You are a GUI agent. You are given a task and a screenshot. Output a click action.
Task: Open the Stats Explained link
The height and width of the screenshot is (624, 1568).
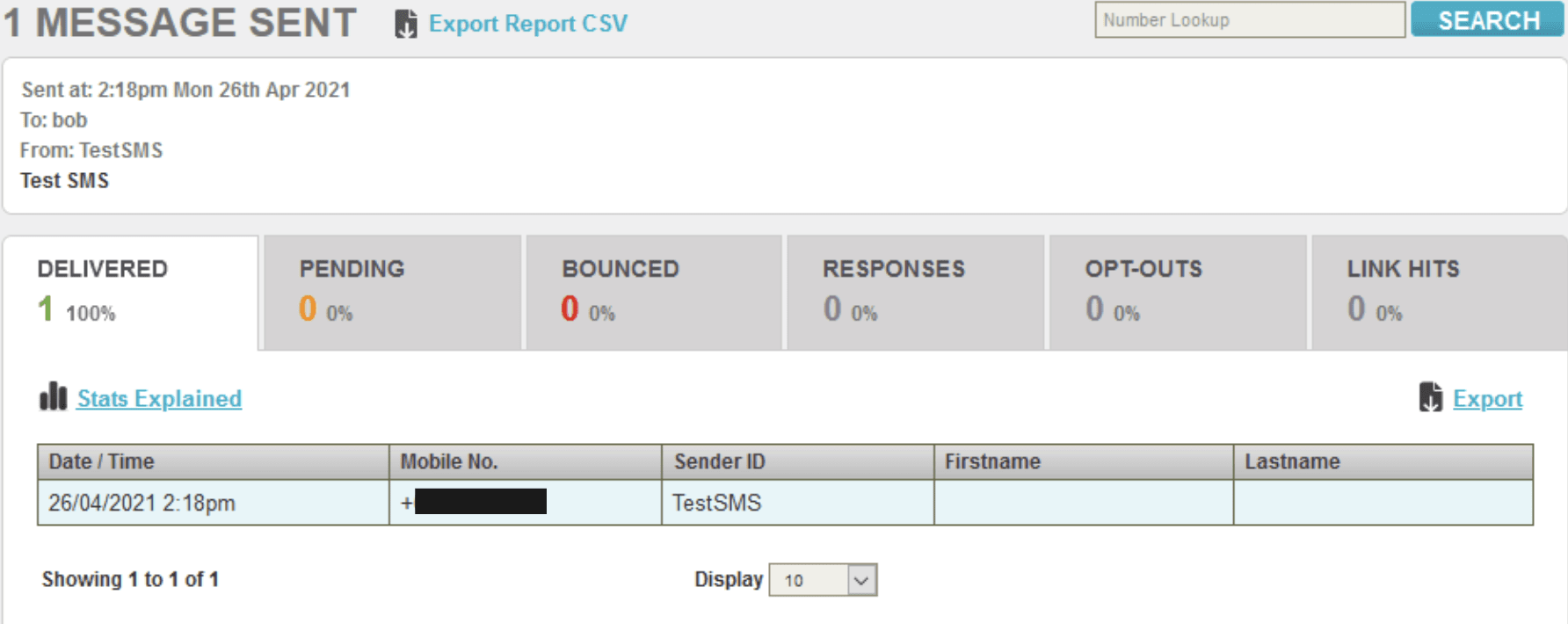(x=159, y=399)
